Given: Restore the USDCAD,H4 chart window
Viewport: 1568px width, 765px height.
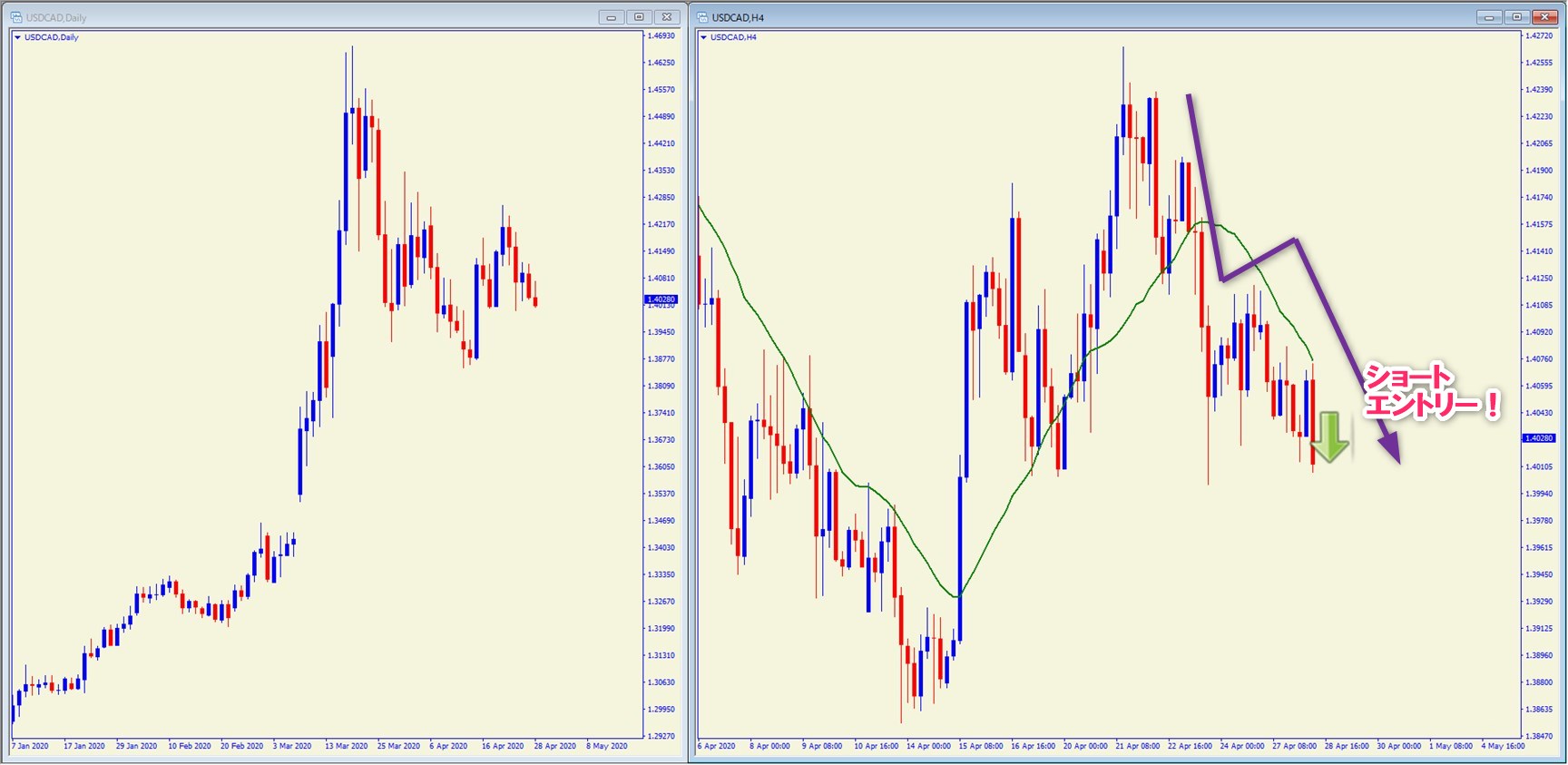Looking at the screenshot, I should coord(1516,17).
